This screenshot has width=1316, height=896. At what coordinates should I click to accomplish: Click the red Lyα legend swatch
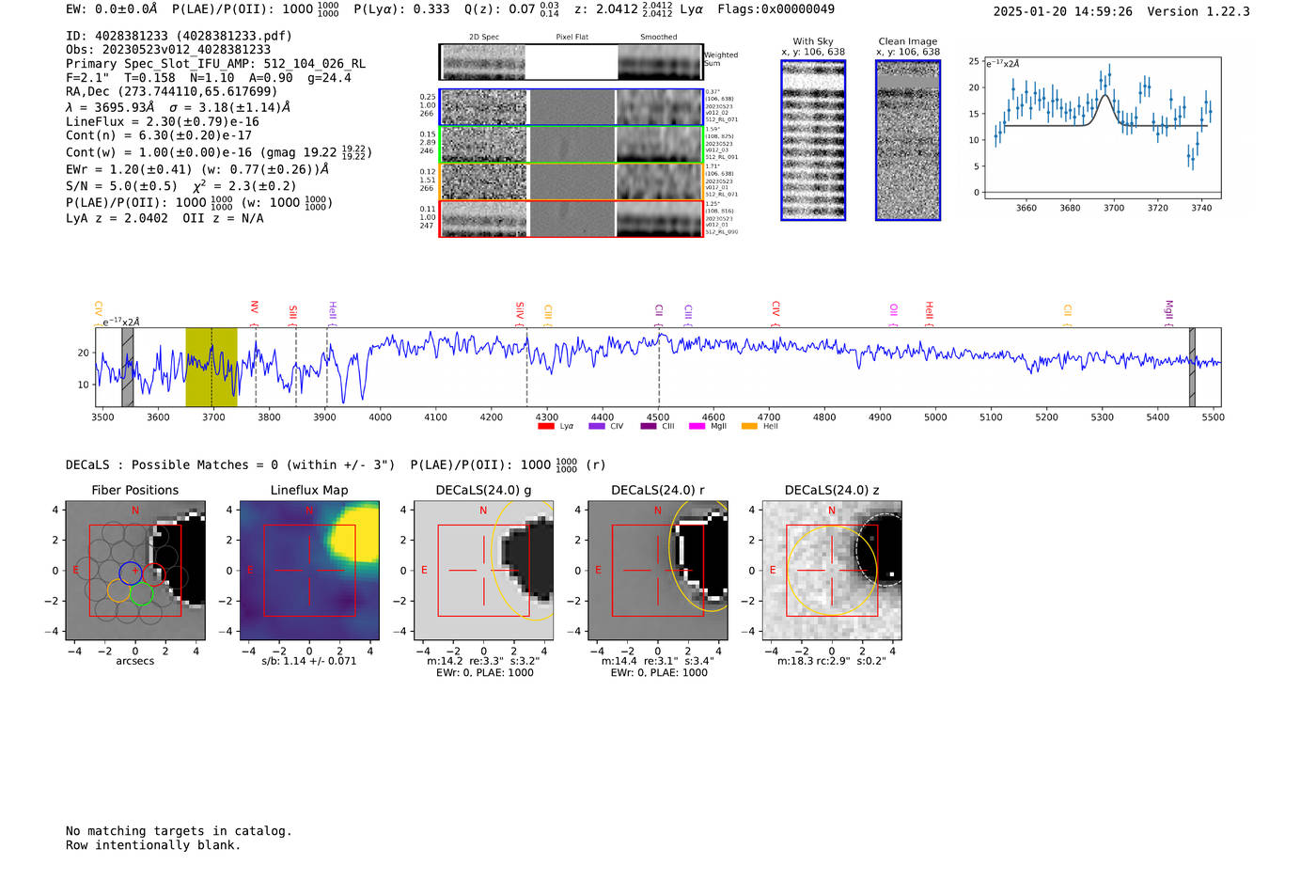[x=545, y=427]
